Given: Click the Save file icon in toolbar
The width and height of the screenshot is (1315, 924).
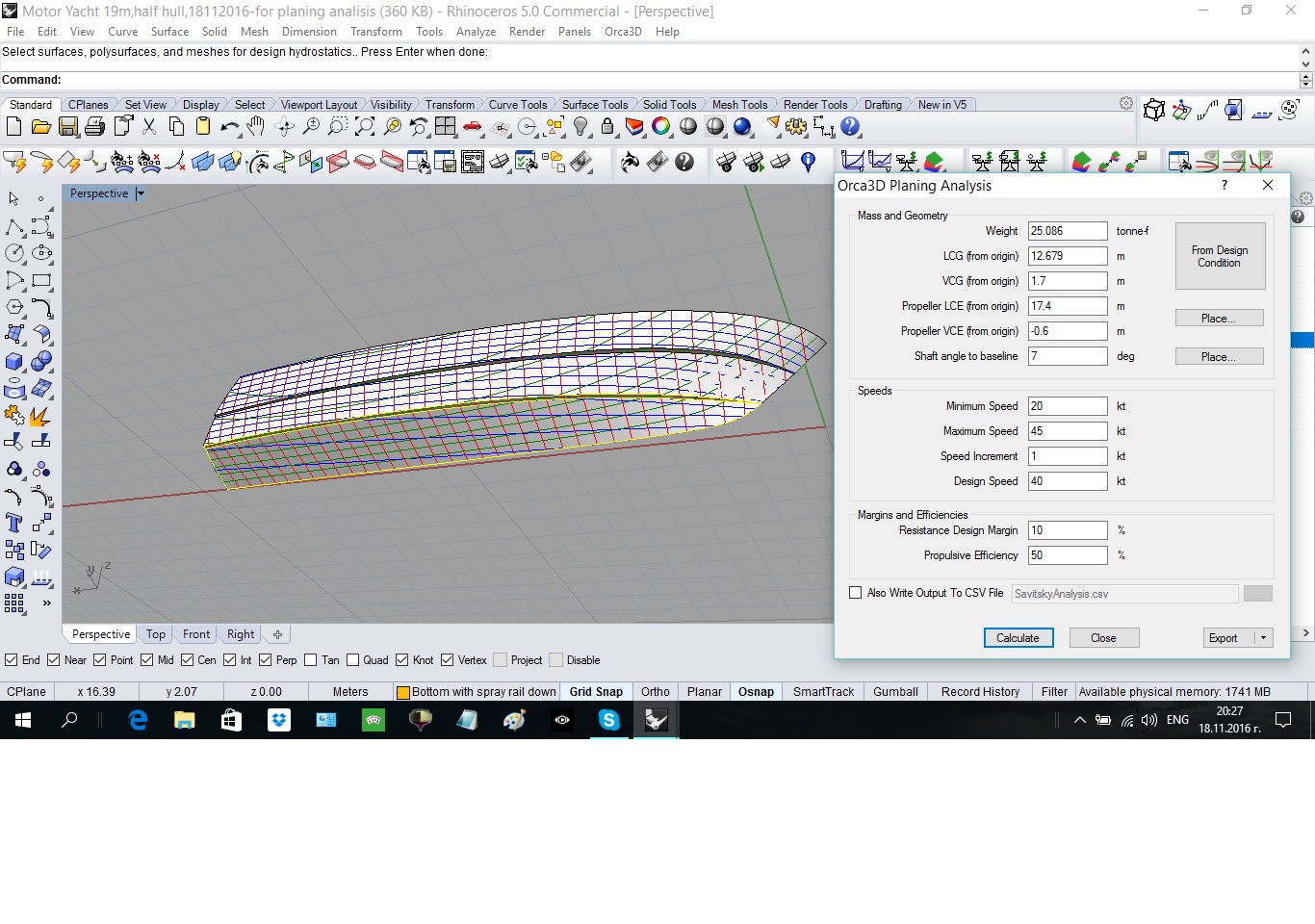Looking at the screenshot, I should coord(67,126).
